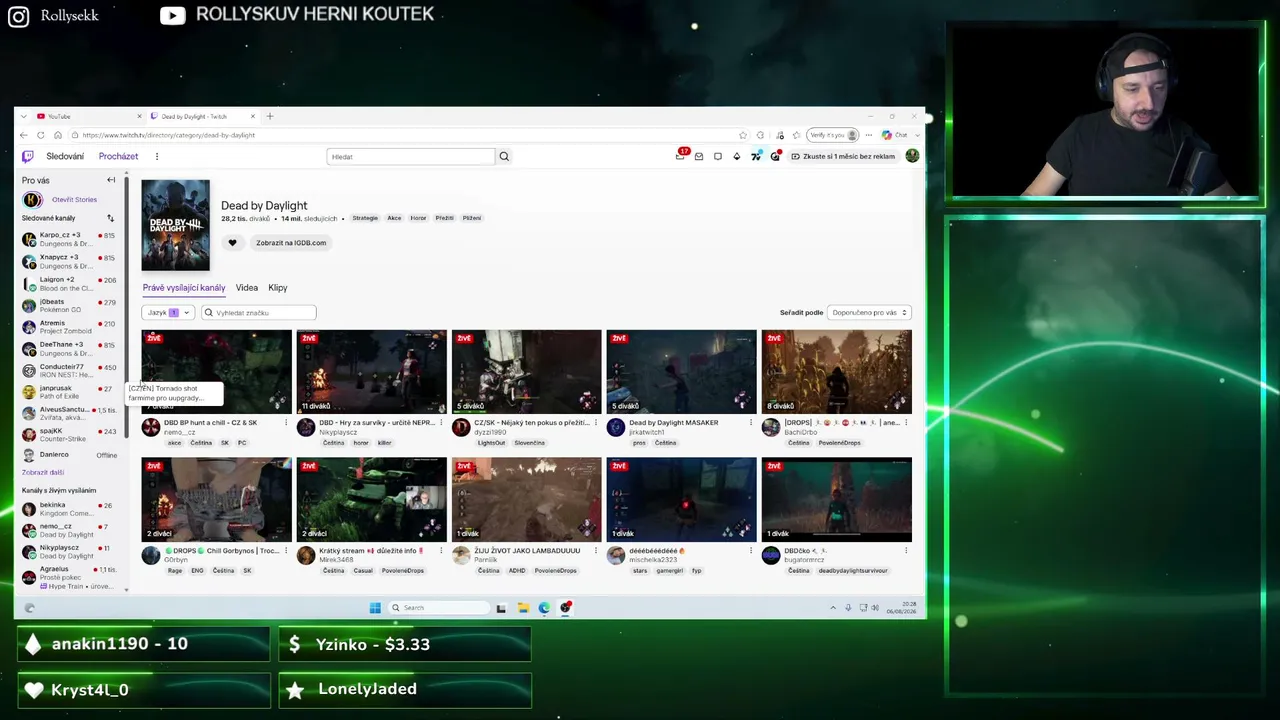
Task: Show hidden system tray icons
Action: tap(833, 608)
